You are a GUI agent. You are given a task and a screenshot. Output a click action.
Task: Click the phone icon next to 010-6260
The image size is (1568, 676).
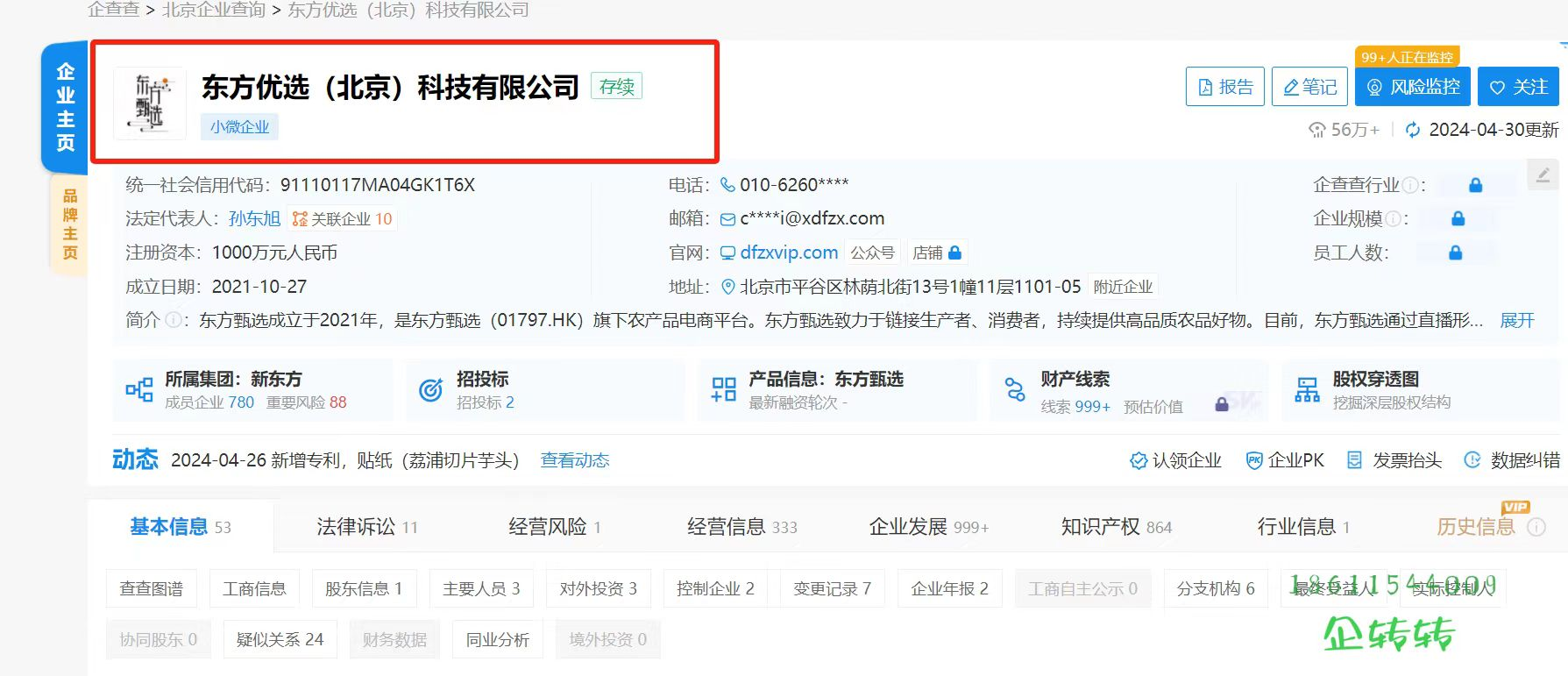click(x=727, y=185)
